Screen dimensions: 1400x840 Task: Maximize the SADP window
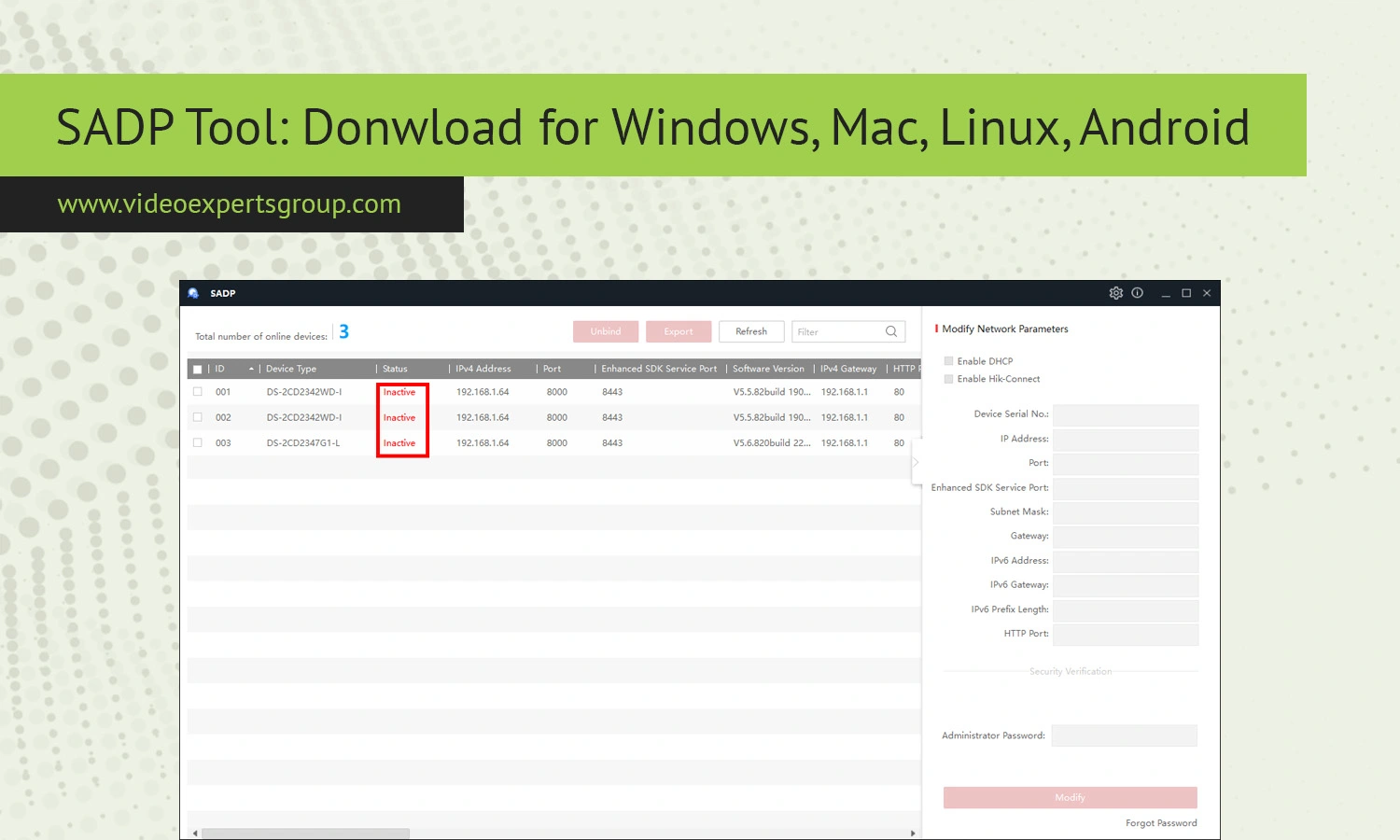click(x=1186, y=293)
